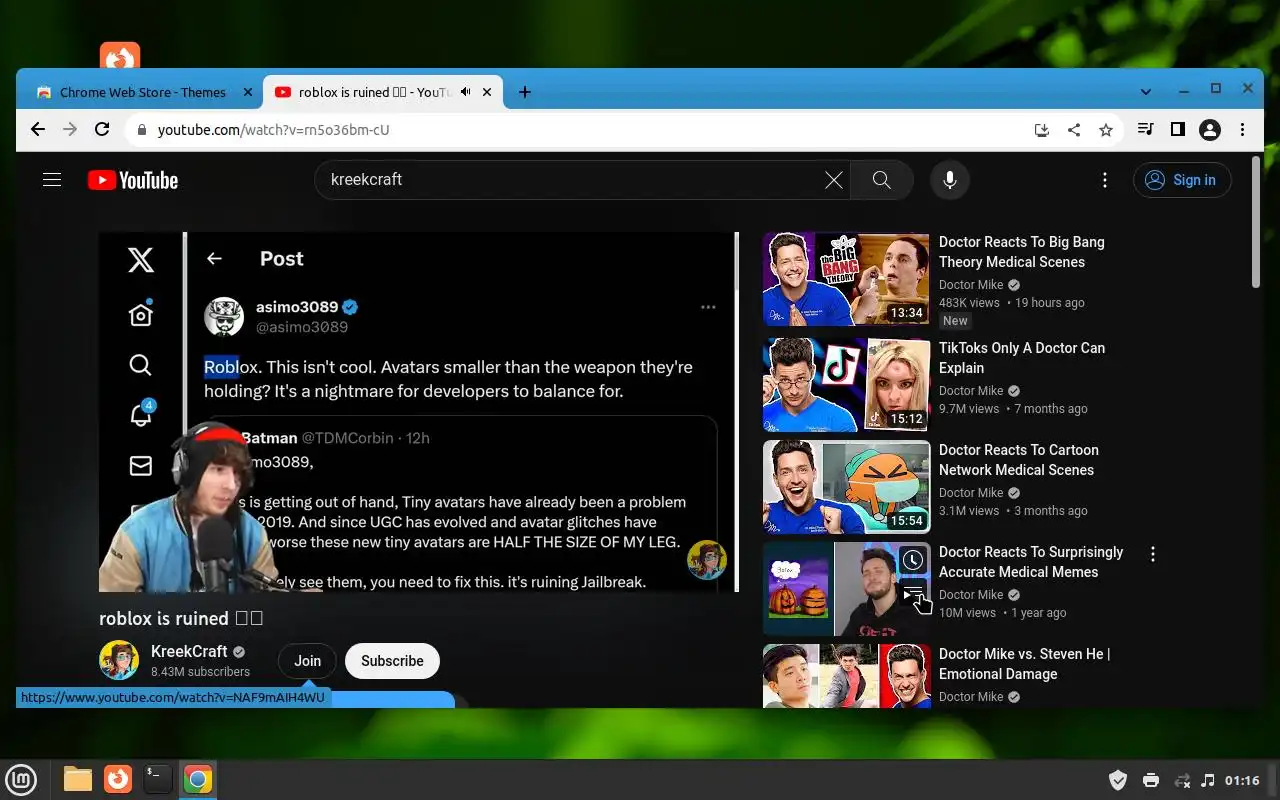This screenshot has width=1280, height=800.
Task: Start voice search with microphone
Action: tap(950, 180)
